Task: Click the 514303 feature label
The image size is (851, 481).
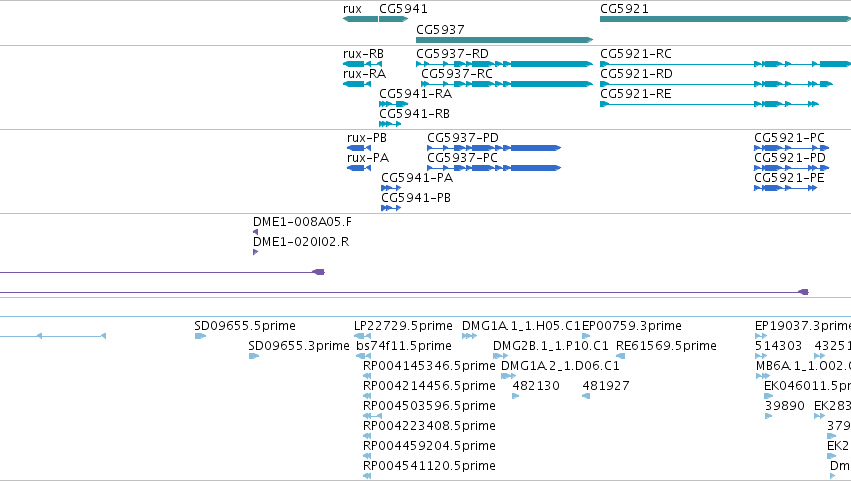Action: (778, 346)
